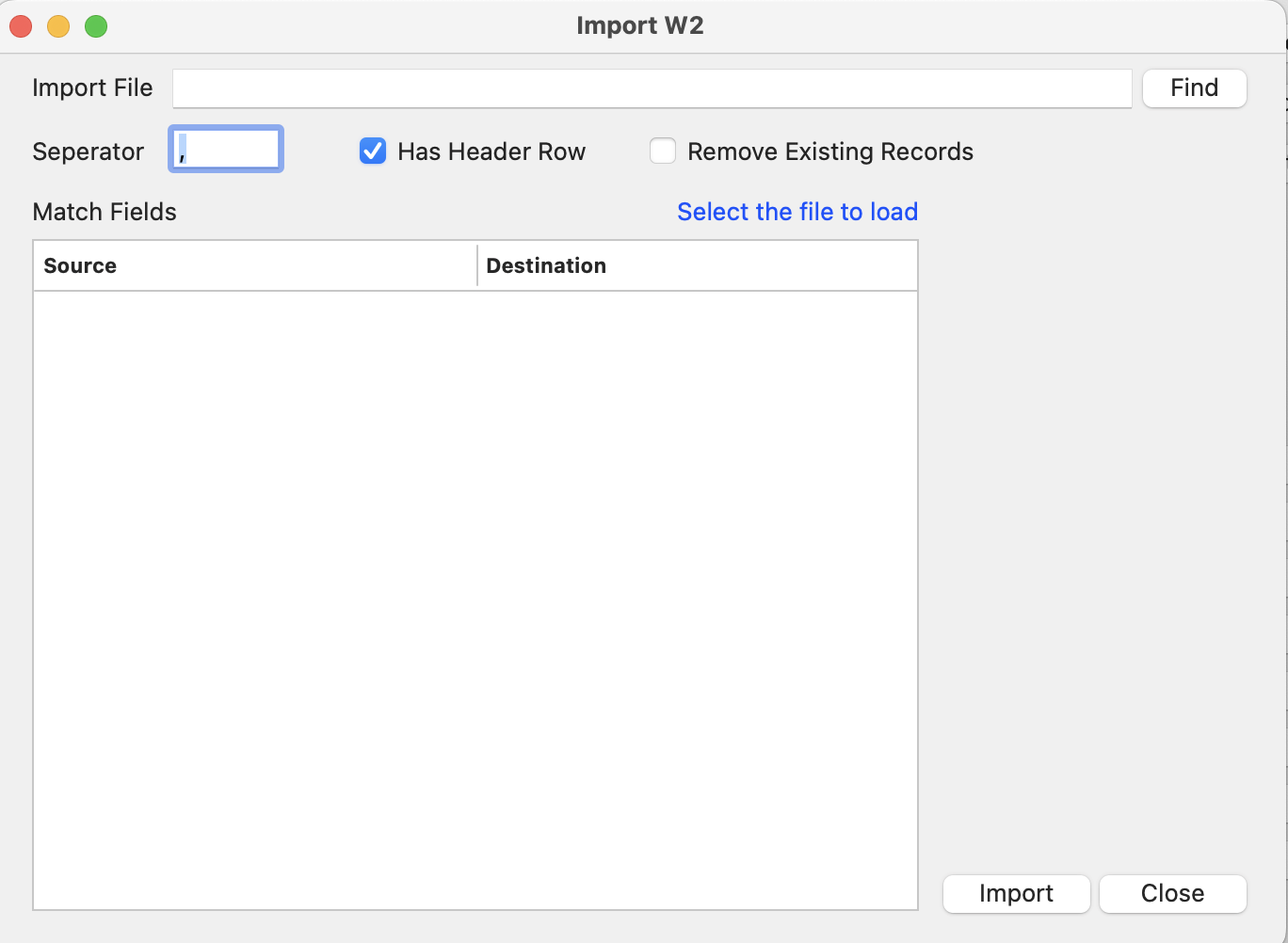Open the file picker via Find
This screenshot has width=1288, height=943.
(x=1193, y=88)
